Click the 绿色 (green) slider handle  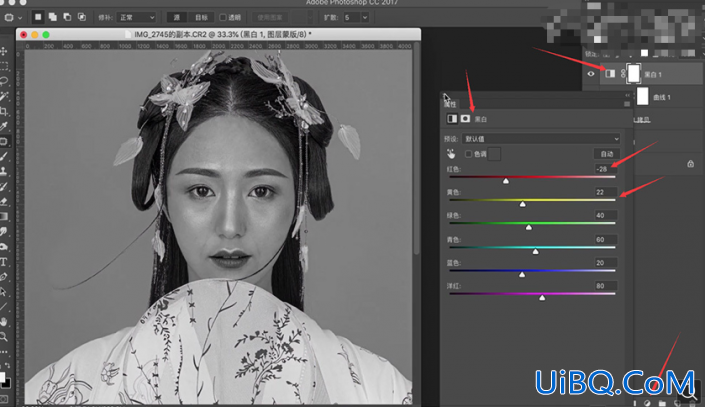(x=529, y=228)
